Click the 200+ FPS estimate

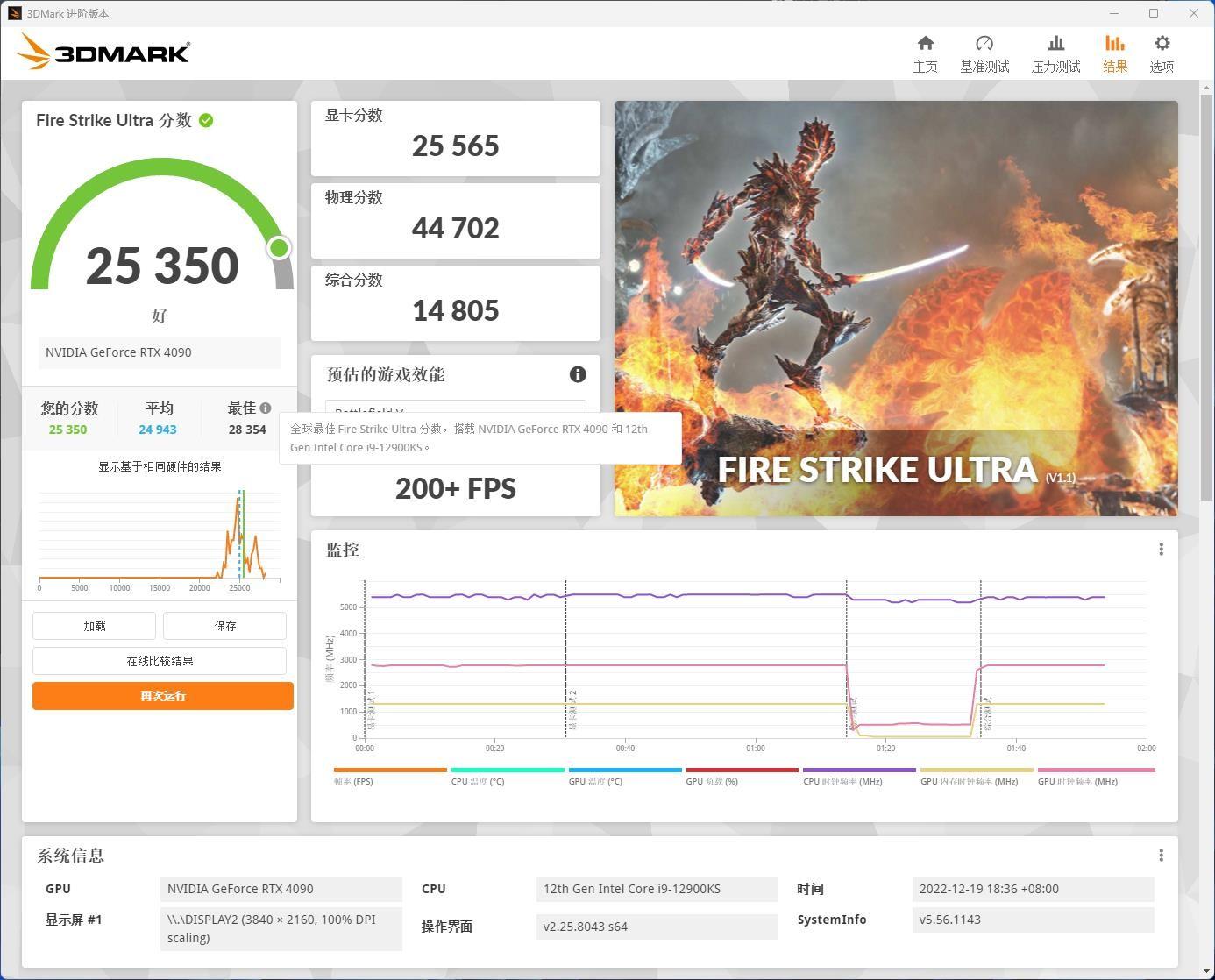click(456, 488)
